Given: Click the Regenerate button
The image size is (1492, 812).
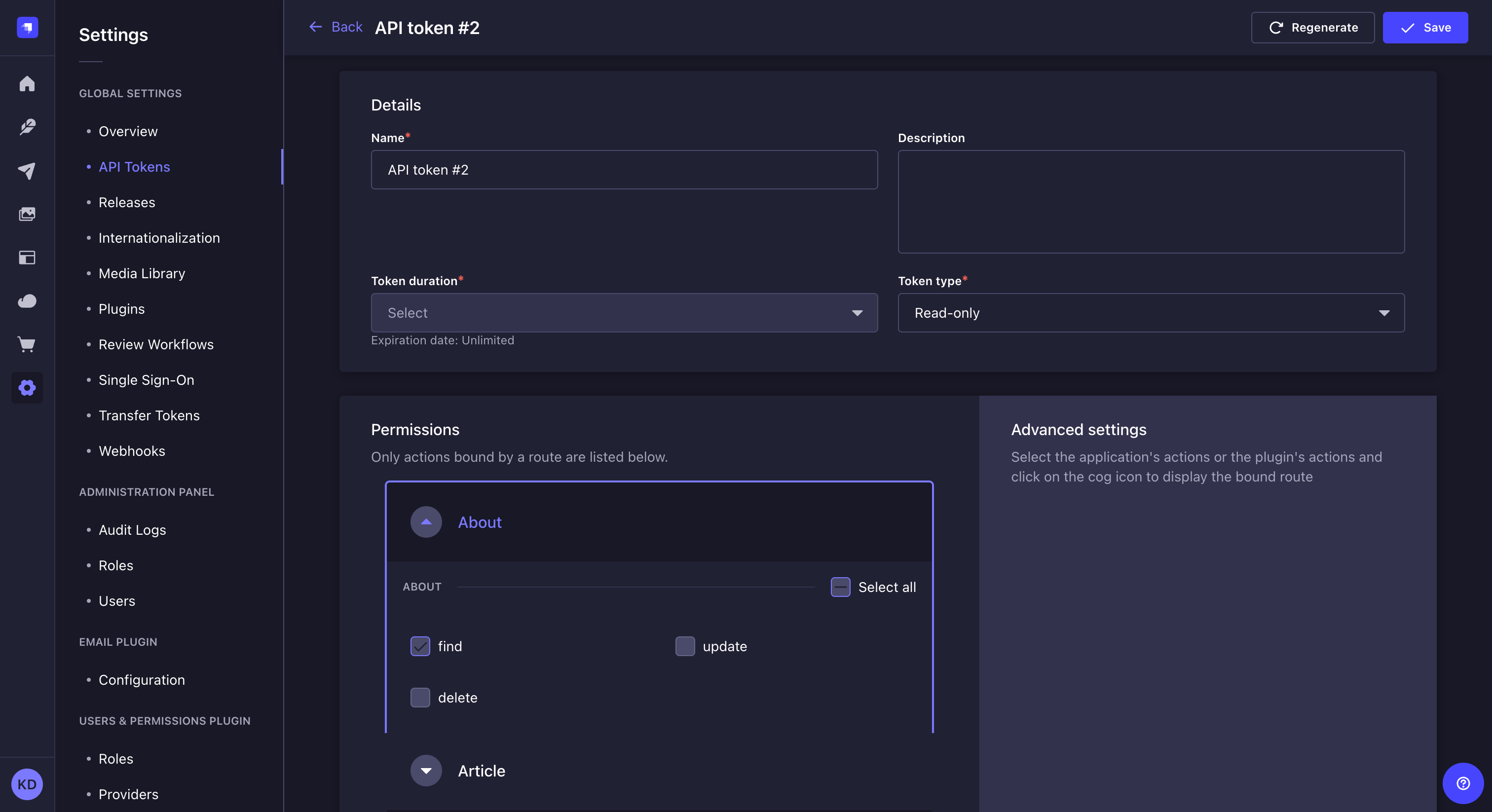Looking at the screenshot, I should [x=1312, y=27].
